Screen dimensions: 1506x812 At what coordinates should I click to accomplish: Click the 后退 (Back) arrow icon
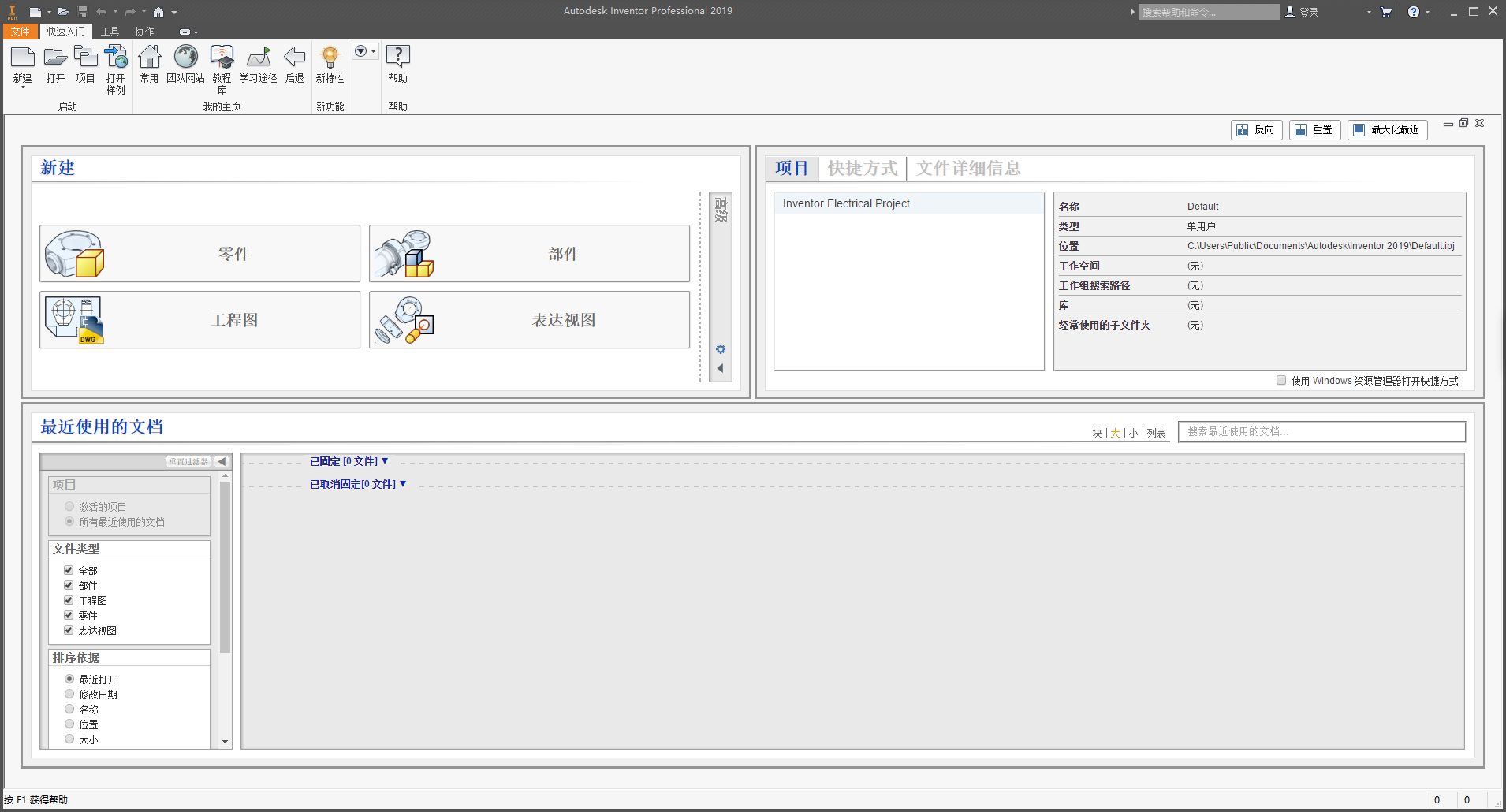point(295,58)
